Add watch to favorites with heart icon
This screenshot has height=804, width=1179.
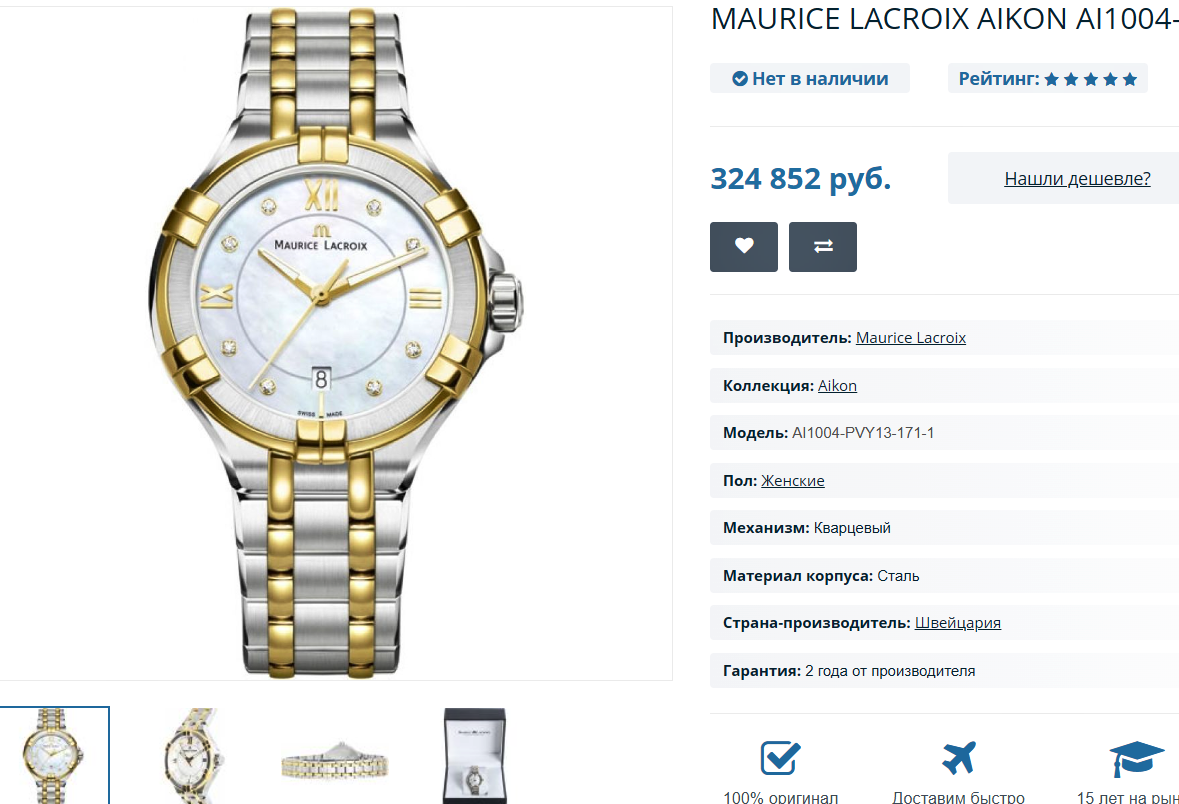(x=744, y=247)
